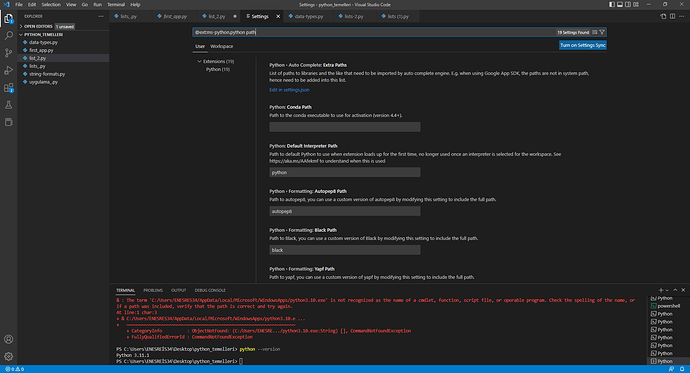The height and width of the screenshot is (373, 690).
Task: Clear the settings search input
Action: click(595, 32)
